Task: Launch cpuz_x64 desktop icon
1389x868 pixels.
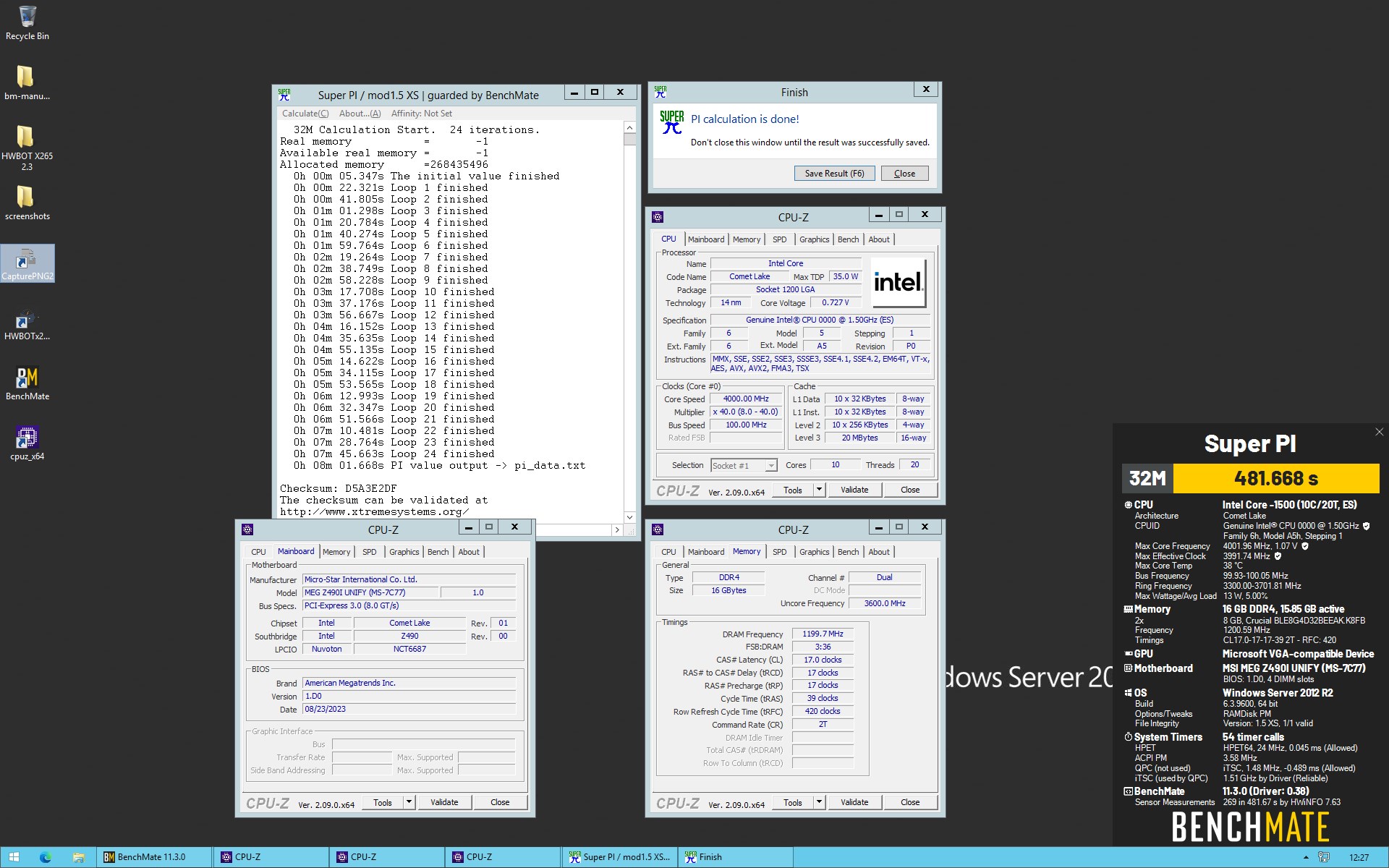Action: click(x=27, y=443)
